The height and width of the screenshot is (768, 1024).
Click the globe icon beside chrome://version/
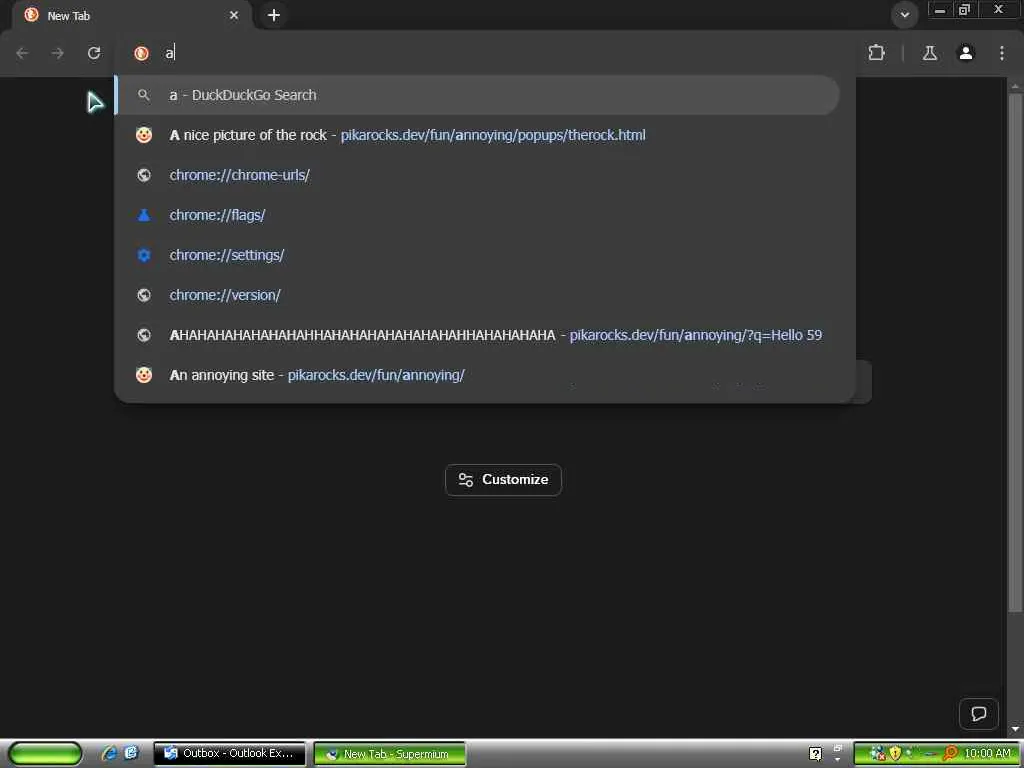tap(144, 295)
